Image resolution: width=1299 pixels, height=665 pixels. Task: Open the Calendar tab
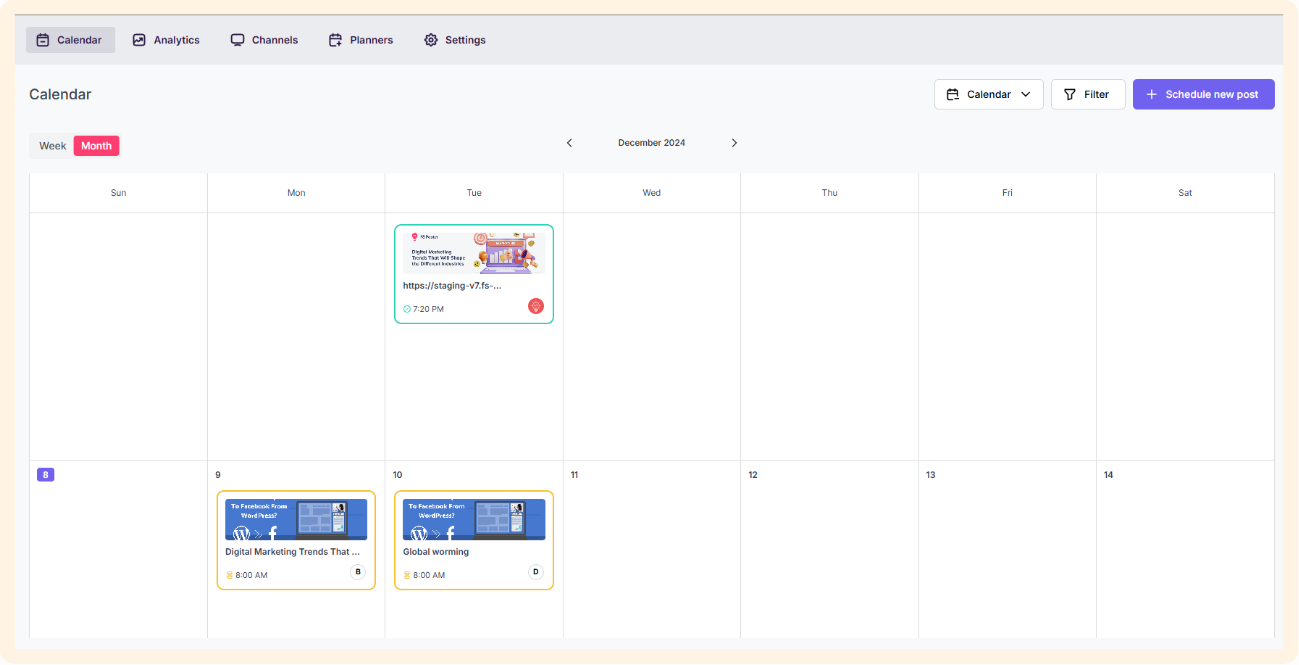(x=70, y=40)
